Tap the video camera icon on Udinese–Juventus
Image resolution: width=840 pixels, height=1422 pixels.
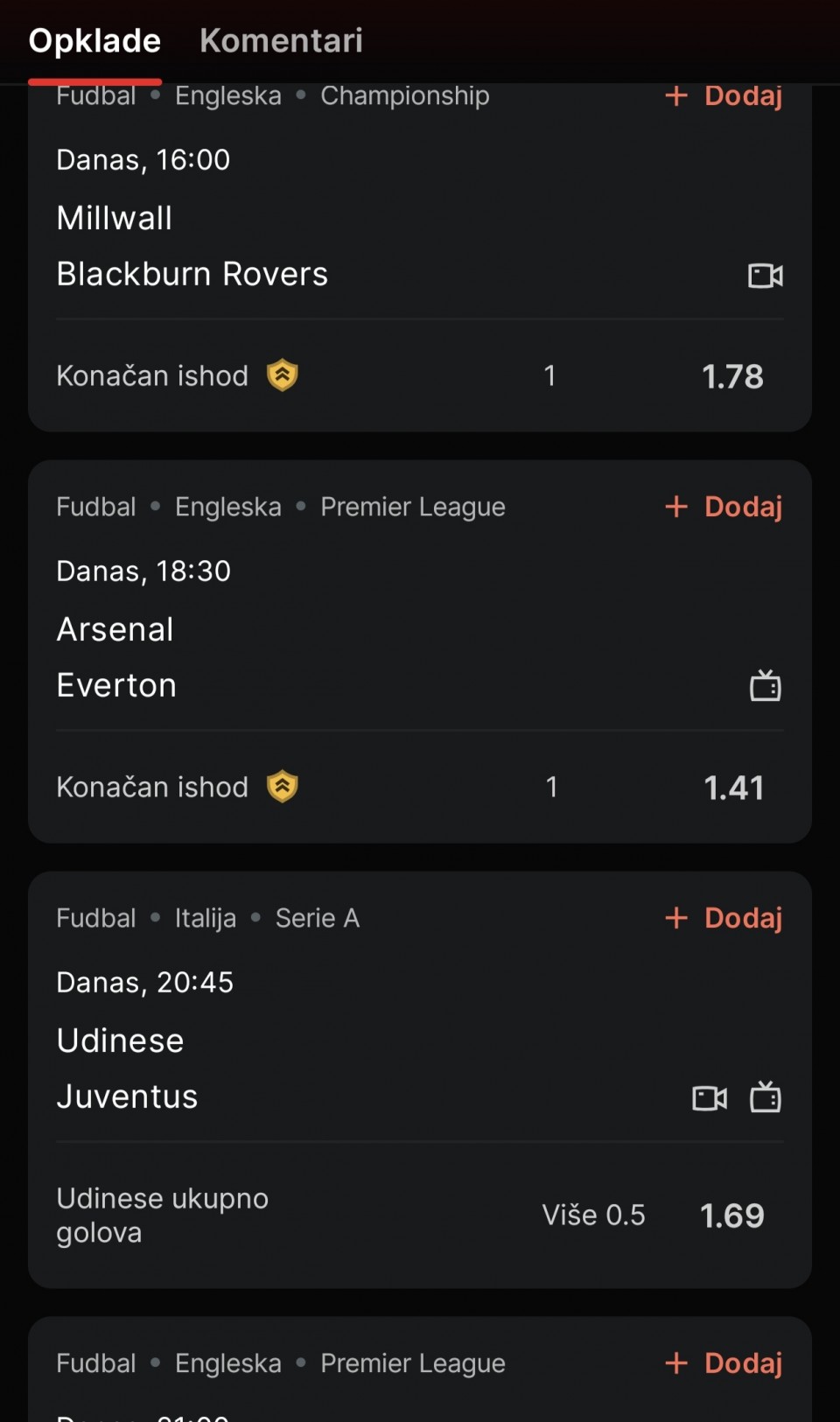tap(710, 1097)
